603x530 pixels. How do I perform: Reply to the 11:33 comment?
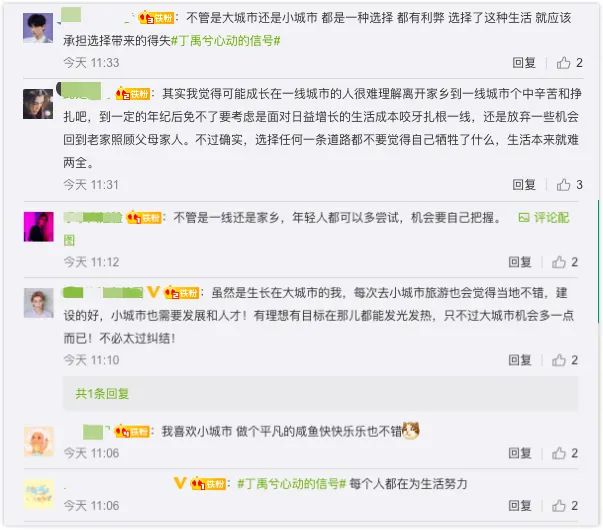[x=524, y=63]
